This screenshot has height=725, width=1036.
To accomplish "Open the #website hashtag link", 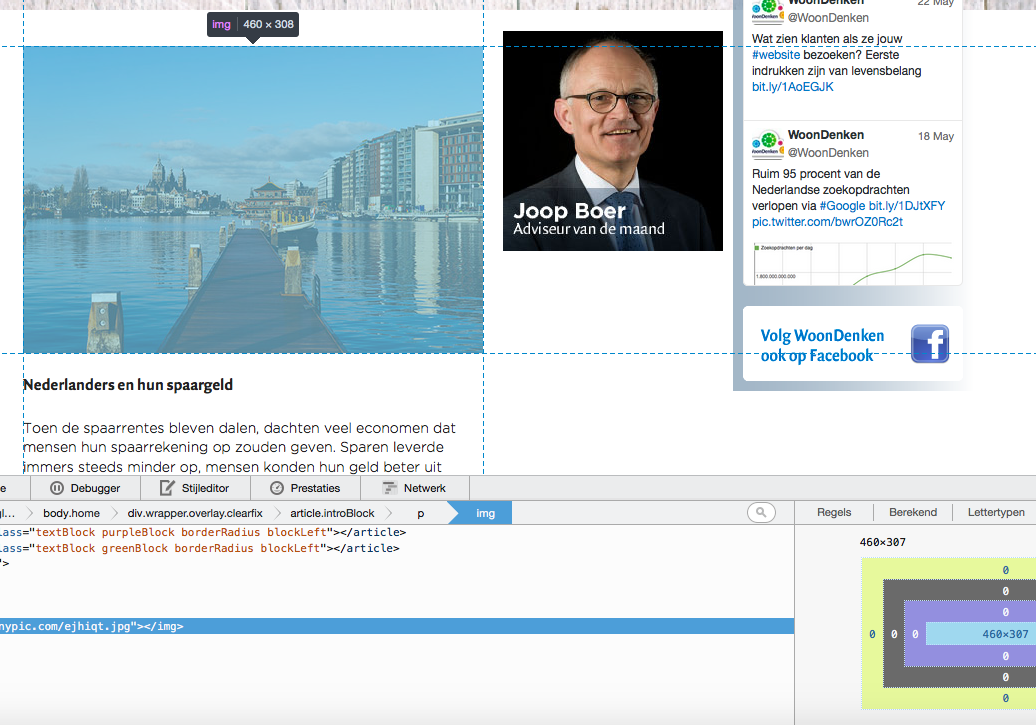I will pyautogui.click(x=776, y=55).
